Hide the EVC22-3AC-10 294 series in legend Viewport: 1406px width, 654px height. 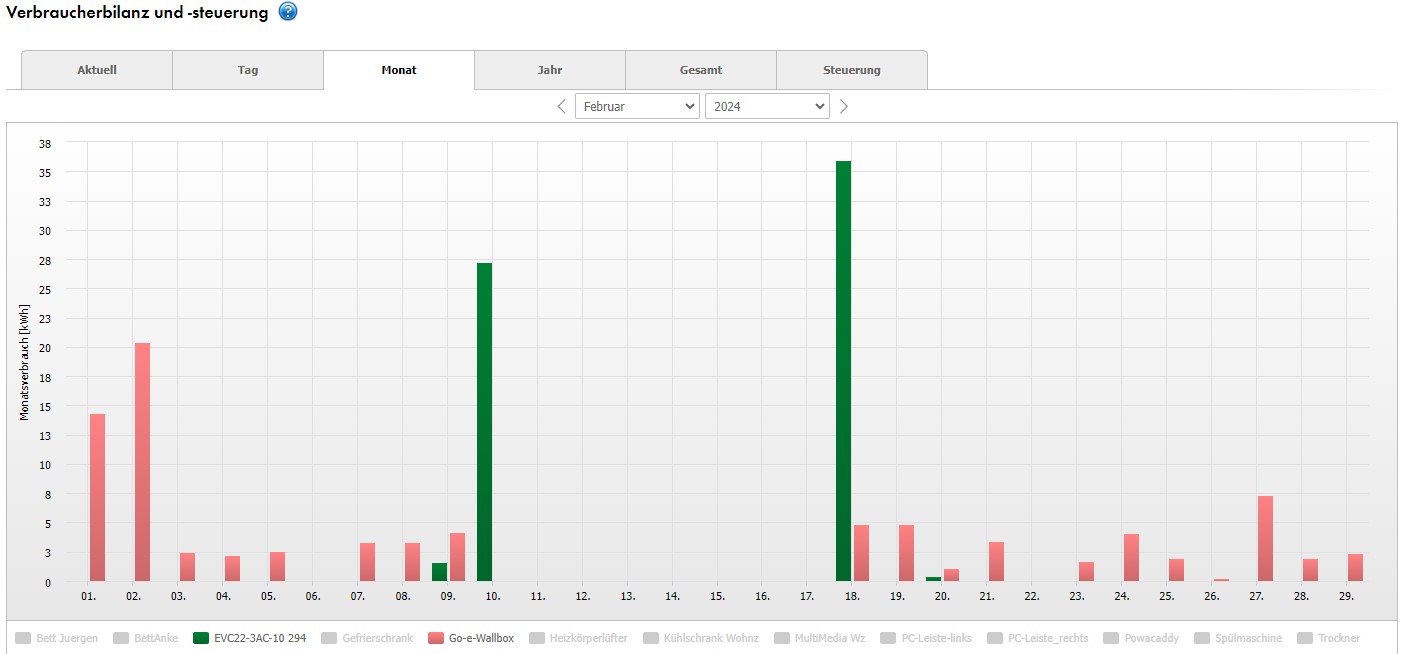[x=249, y=638]
